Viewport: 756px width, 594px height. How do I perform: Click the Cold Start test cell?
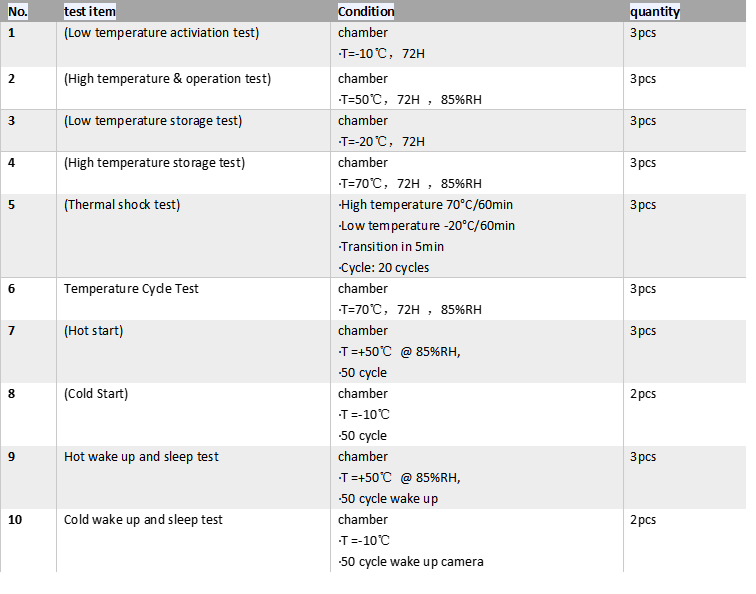click(96, 394)
